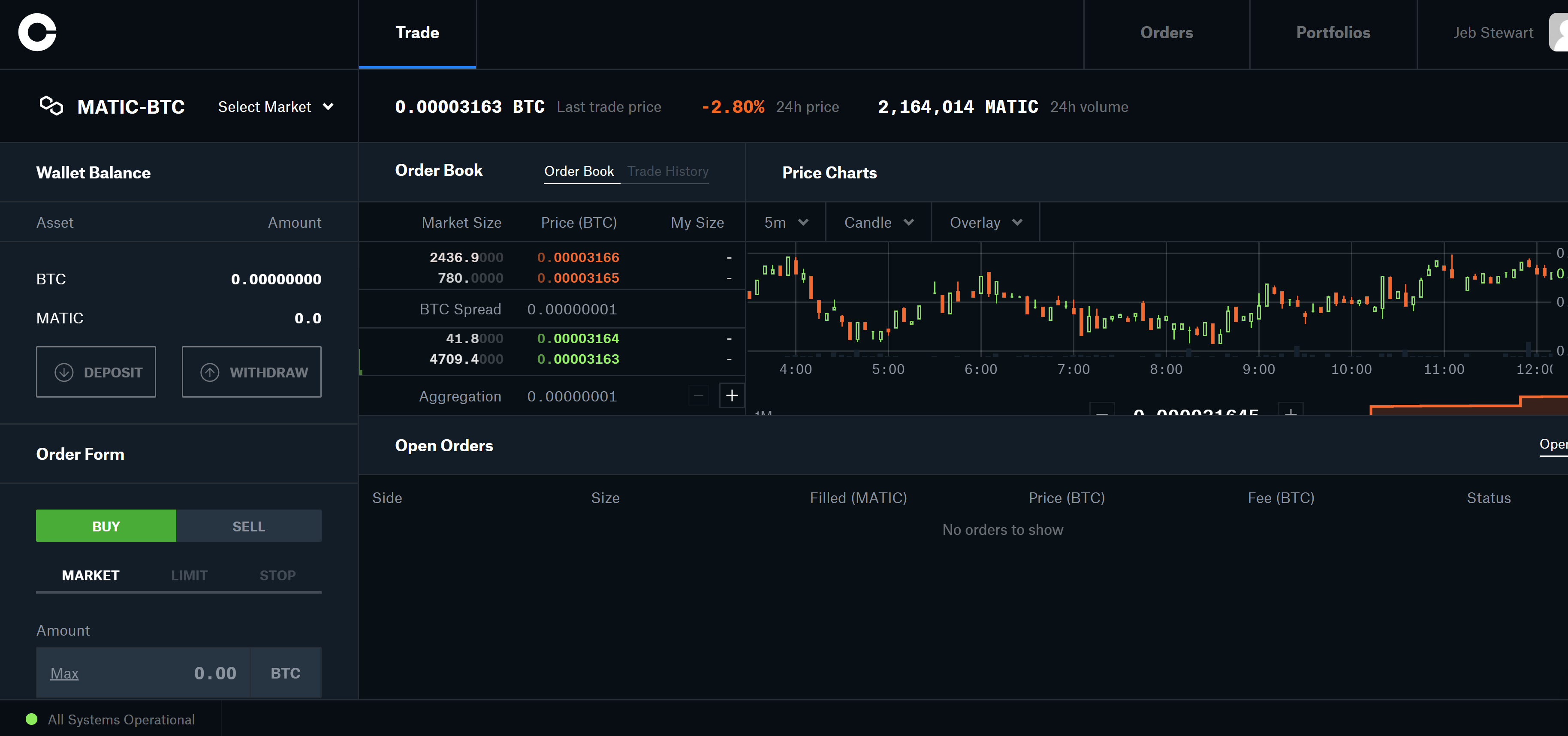Image resolution: width=1568 pixels, height=736 pixels.
Task: Click the aggregation plus icon in order book
Action: [731, 395]
